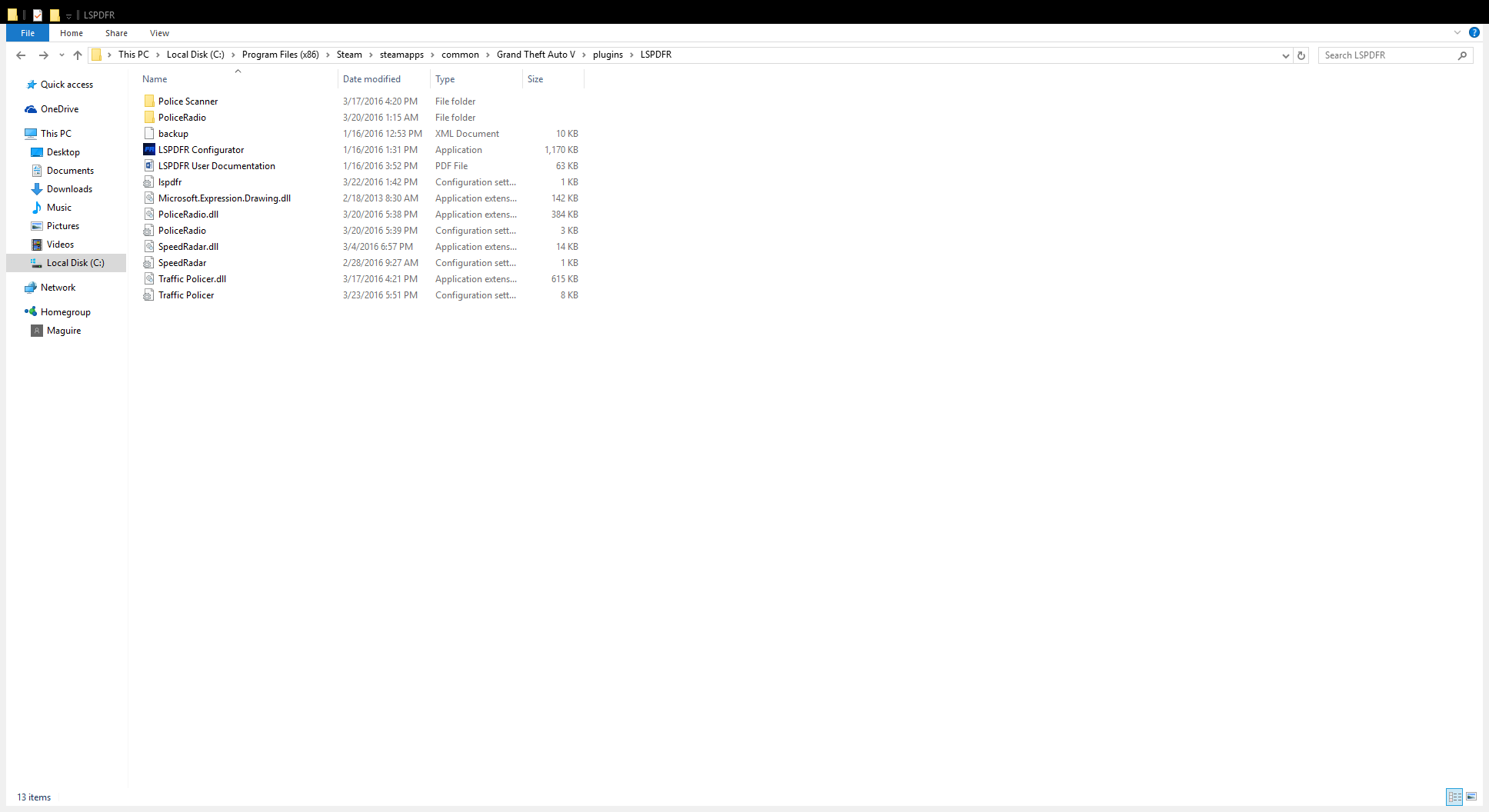
Task: Select the Police Scanner folder icon
Action: 149,101
